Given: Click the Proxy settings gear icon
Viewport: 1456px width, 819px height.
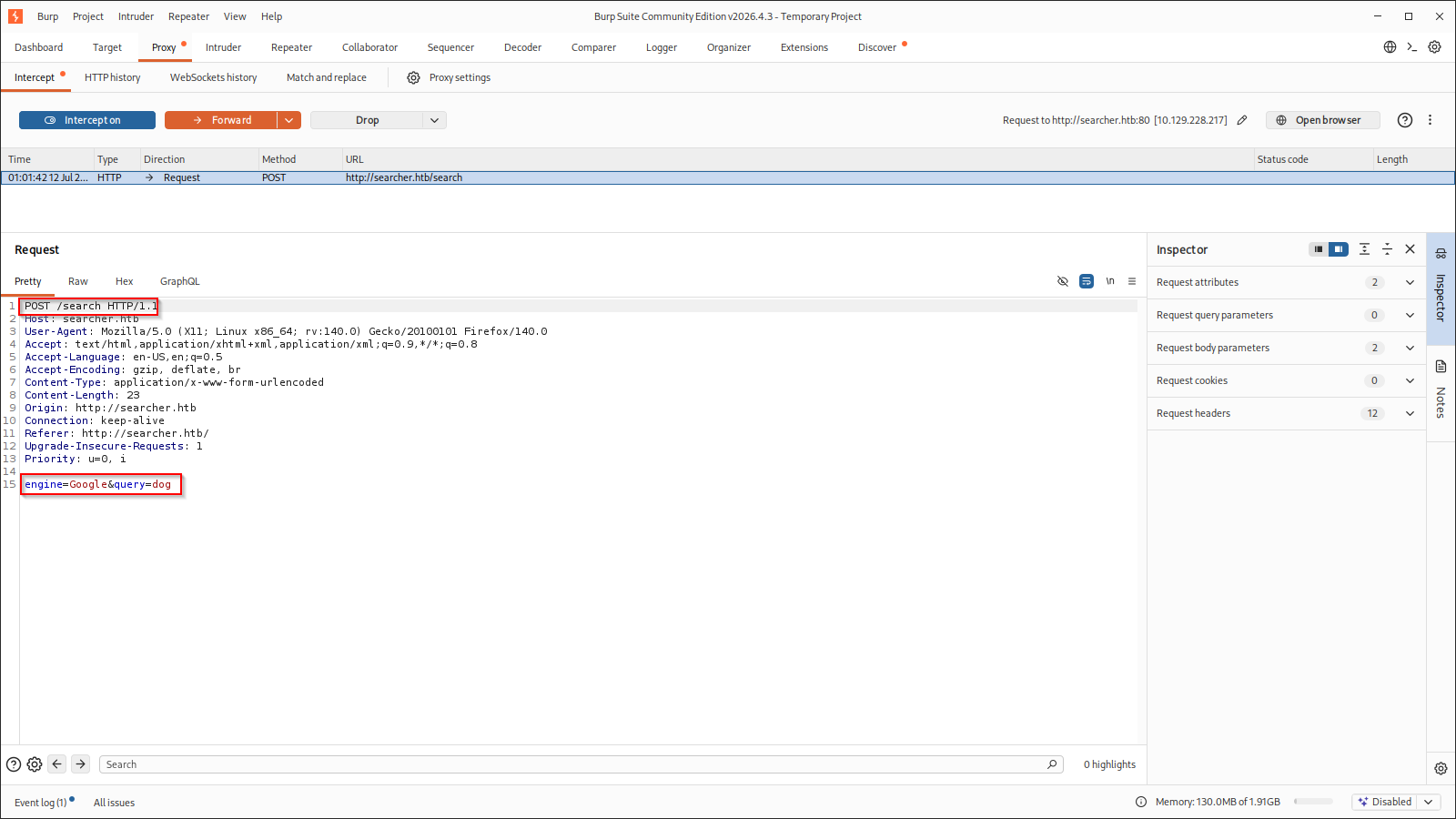Looking at the screenshot, I should tap(413, 78).
